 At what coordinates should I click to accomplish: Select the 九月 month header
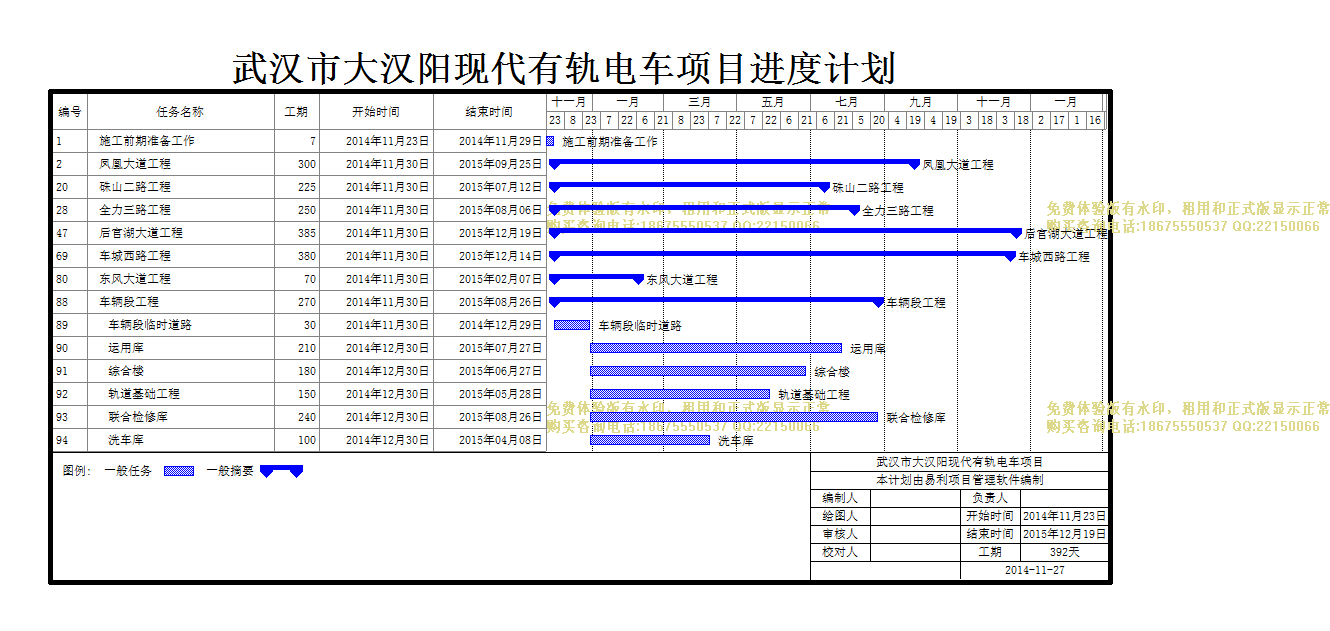point(921,102)
